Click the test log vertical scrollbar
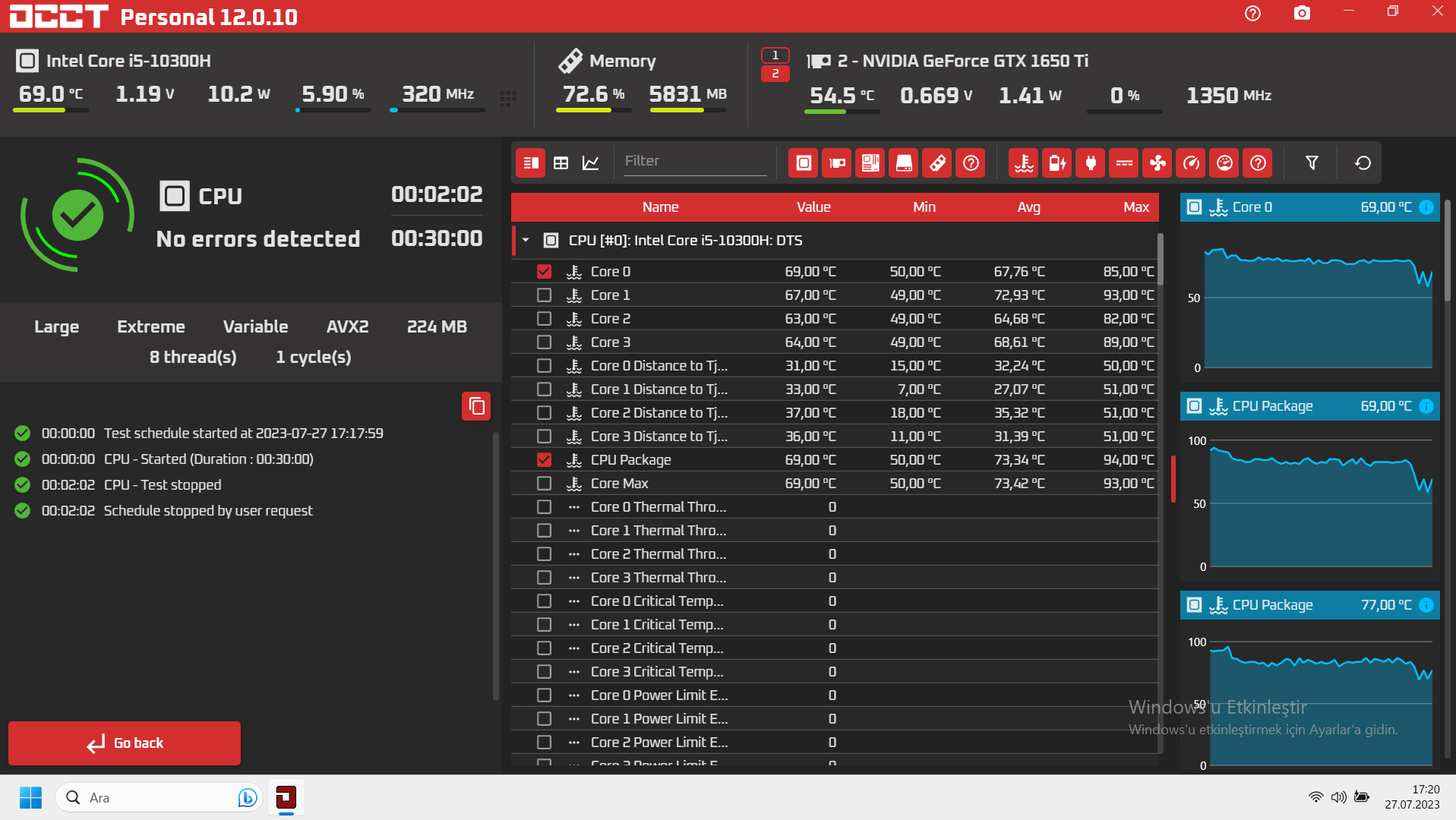The image size is (1456, 820). pos(496,566)
